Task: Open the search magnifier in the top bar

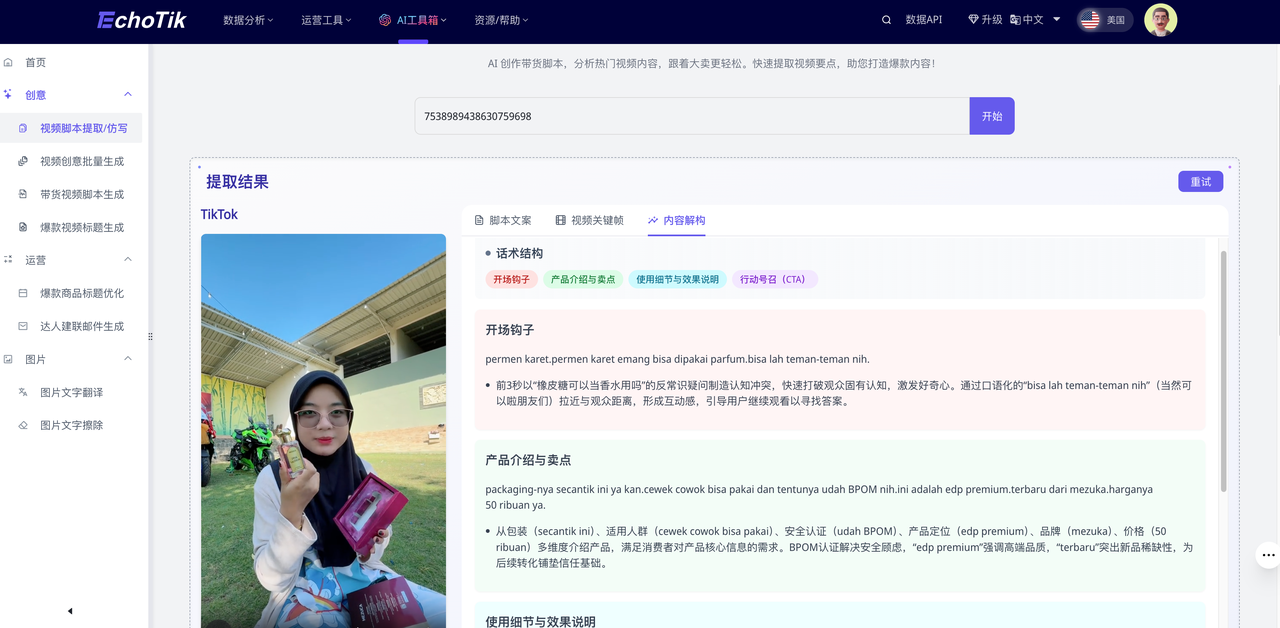Action: pyautogui.click(x=886, y=20)
